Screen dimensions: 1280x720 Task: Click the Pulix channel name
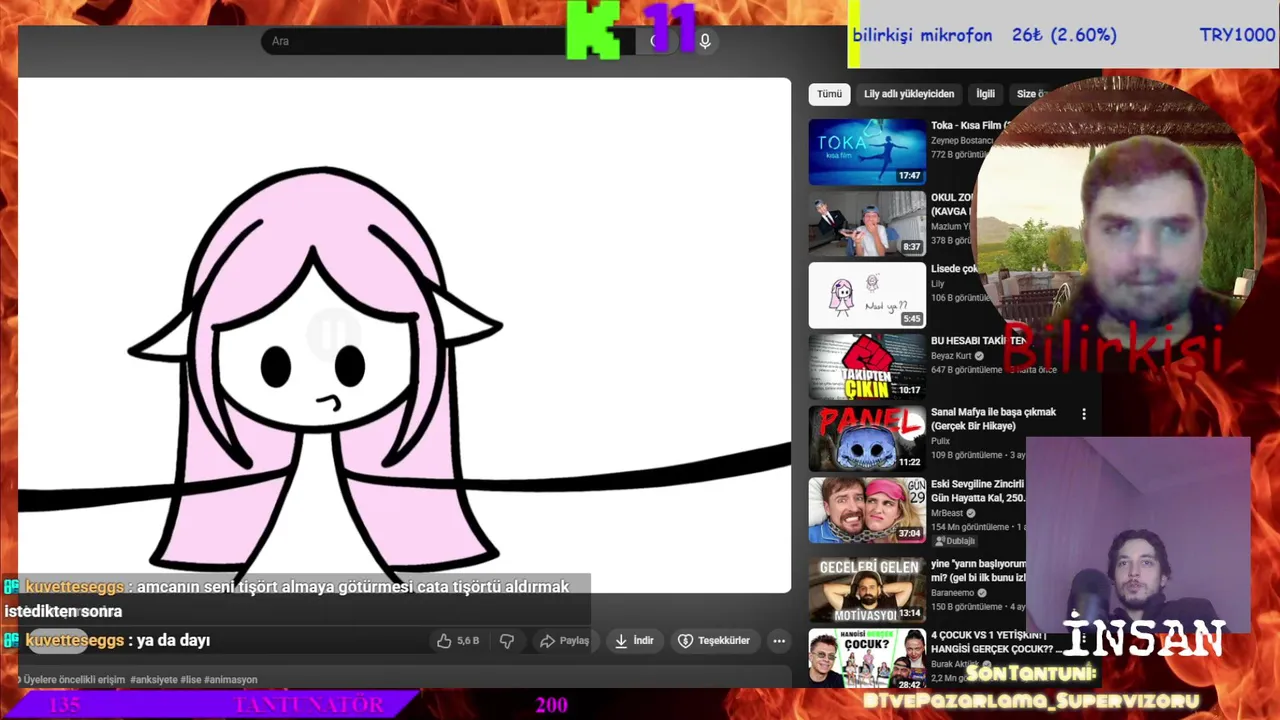(941, 441)
